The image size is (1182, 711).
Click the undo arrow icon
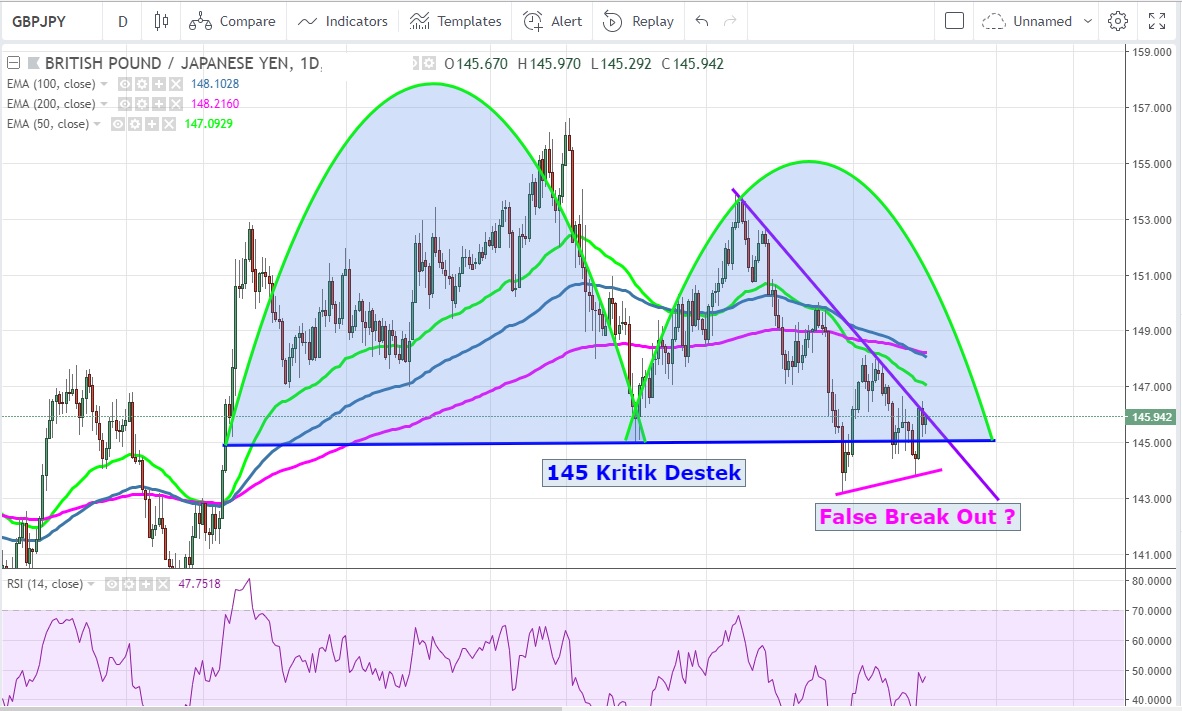click(x=701, y=21)
